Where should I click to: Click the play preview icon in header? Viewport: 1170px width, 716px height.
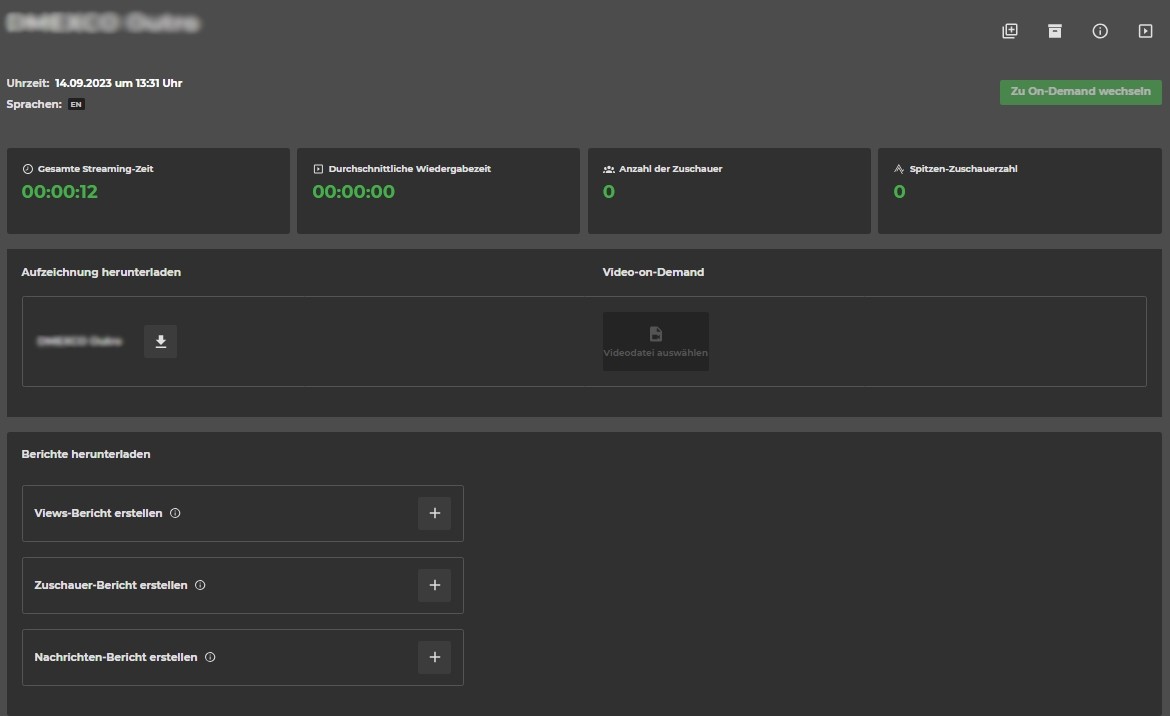(x=1145, y=31)
